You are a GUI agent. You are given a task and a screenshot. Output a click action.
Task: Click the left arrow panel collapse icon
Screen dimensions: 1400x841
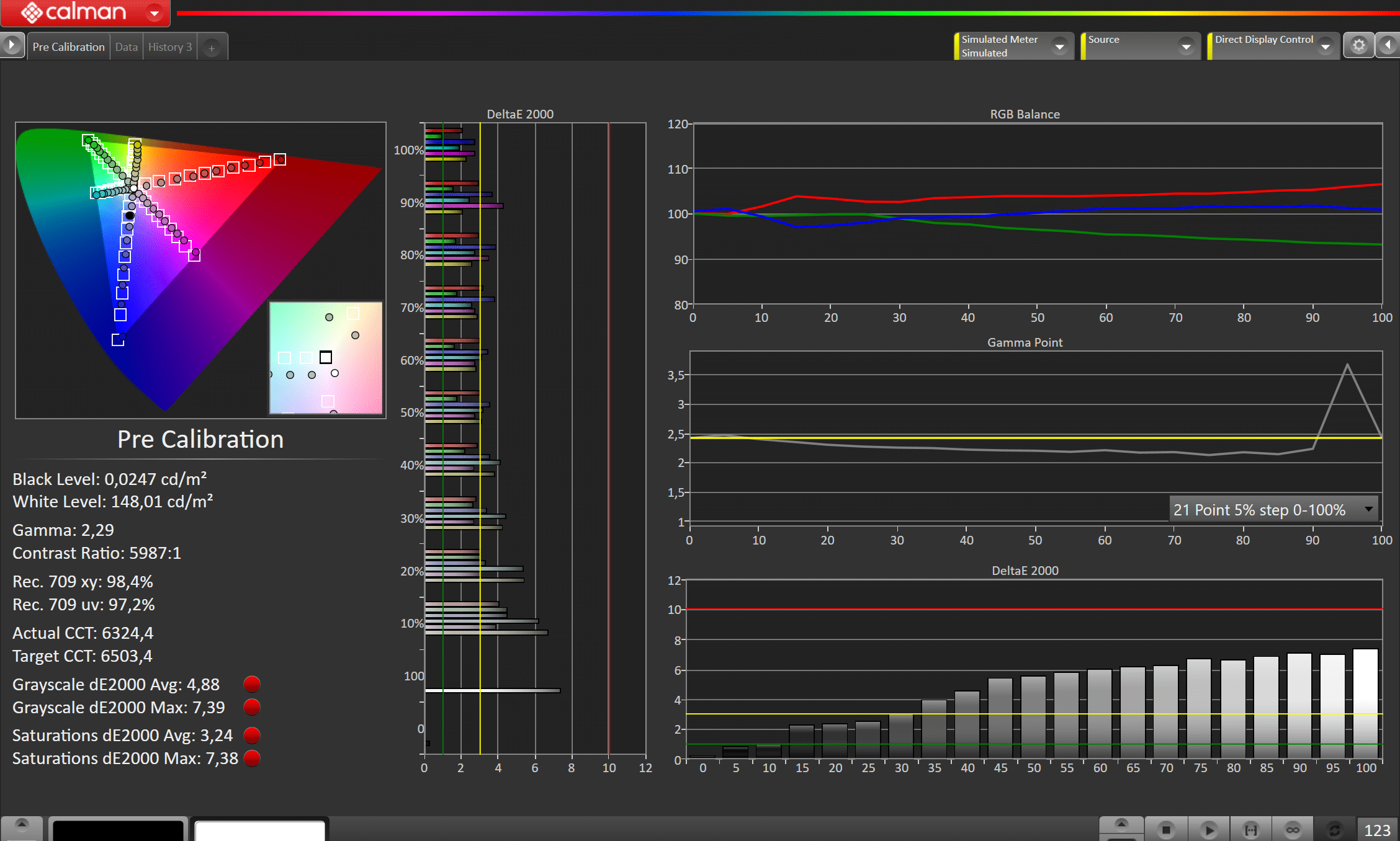coord(1388,46)
